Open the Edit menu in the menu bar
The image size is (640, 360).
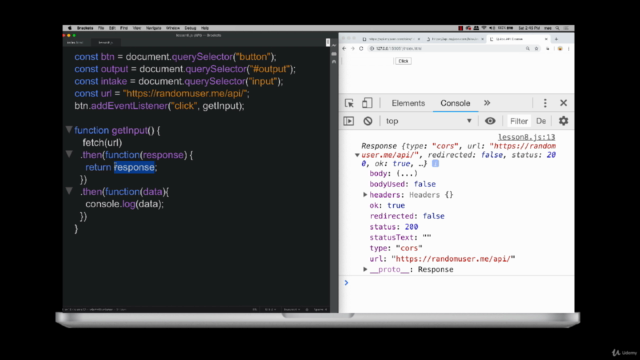(112, 28)
